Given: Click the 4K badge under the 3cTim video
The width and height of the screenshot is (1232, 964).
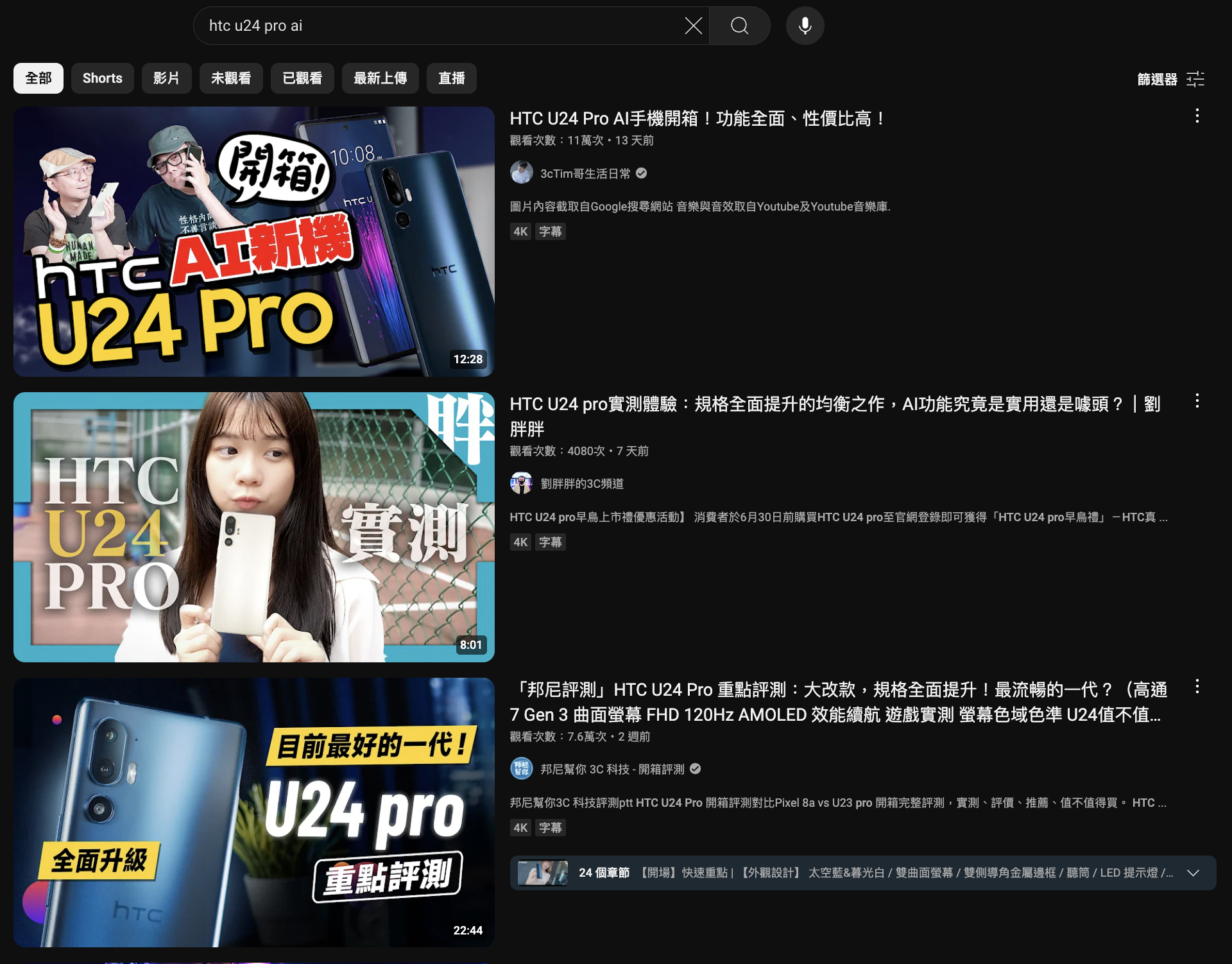Looking at the screenshot, I should (x=520, y=232).
